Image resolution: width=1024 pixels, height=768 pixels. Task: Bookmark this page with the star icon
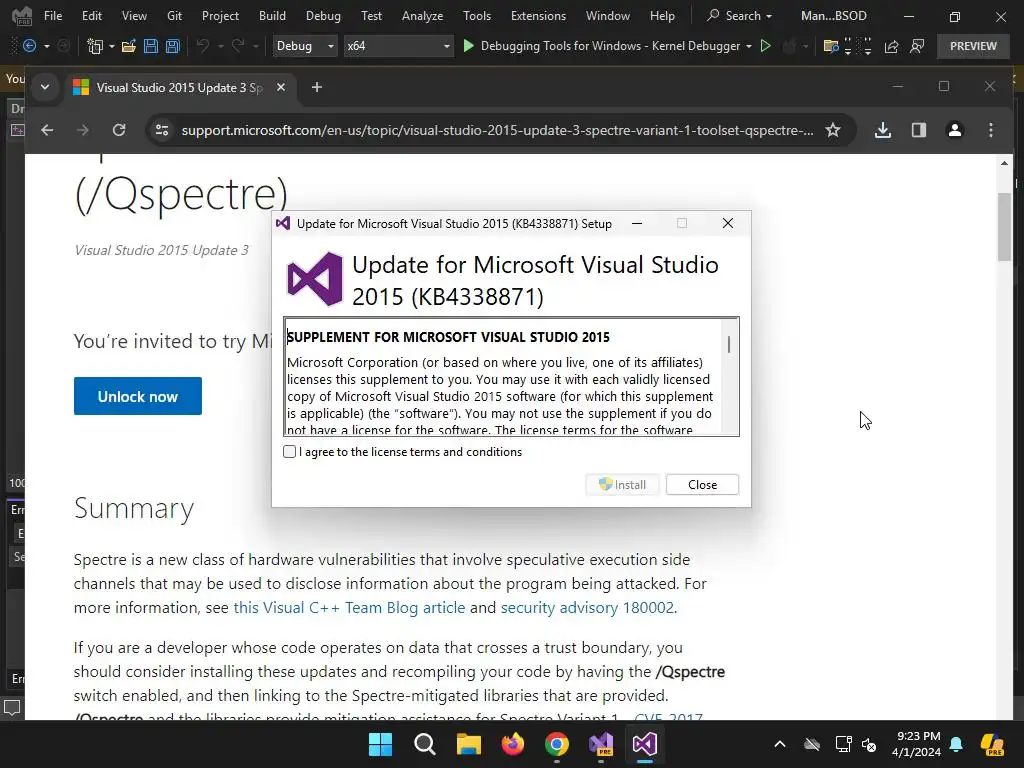833,130
